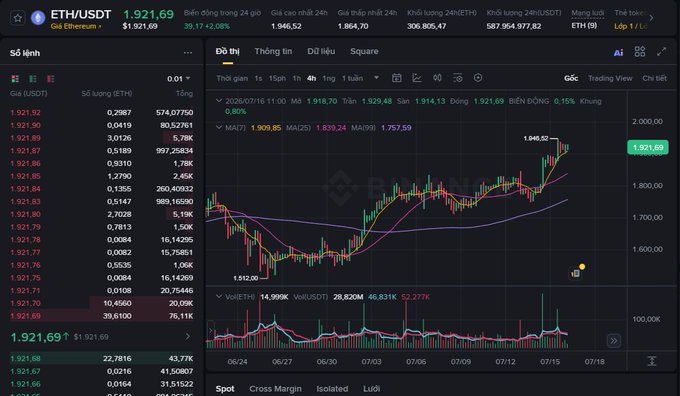Select the 1s time interval
Screen dimensions: 680x396
(x=258, y=79)
